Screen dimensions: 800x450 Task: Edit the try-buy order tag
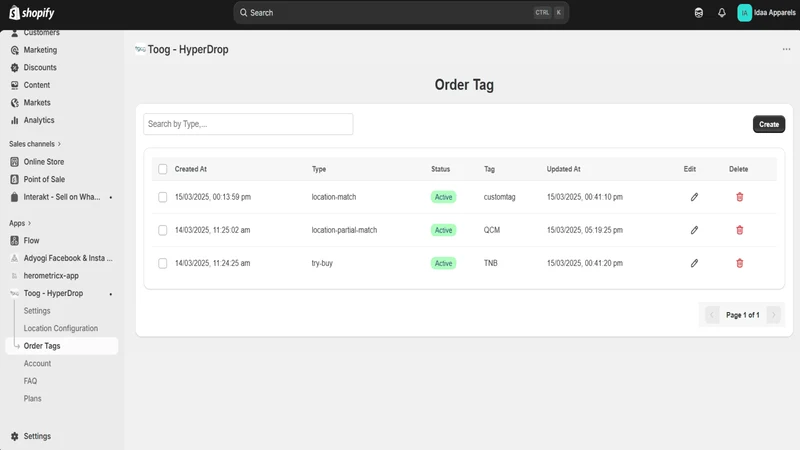point(694,263)
